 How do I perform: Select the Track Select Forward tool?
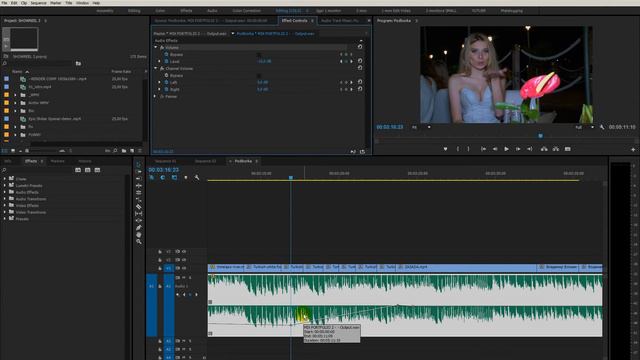(138, 172)
